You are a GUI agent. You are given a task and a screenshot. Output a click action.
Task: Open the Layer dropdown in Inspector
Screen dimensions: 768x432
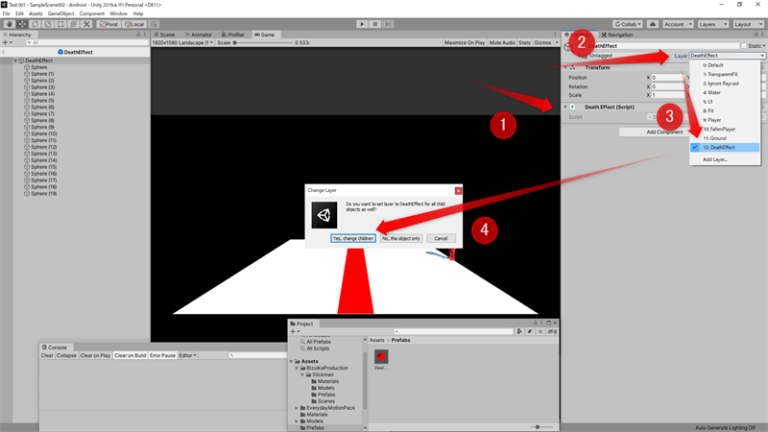727,56
